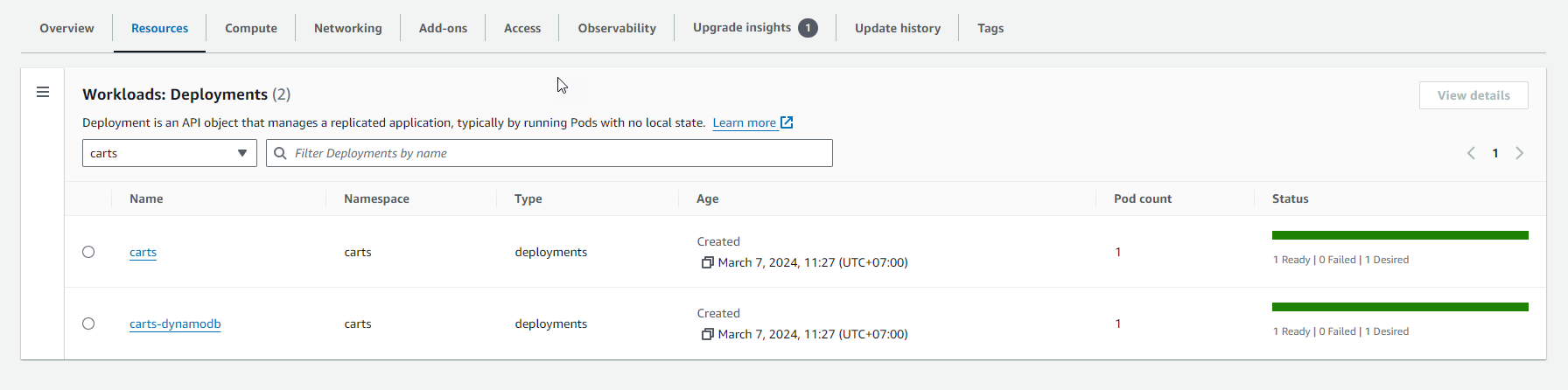Follow the Learn more link
Viewport: 1568px width, 390px height.
(x=744, y=122)
